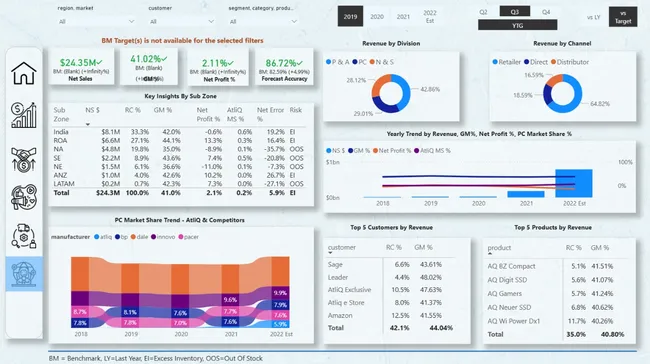
Task: Sort by NS $ column arrow
Action: pos(87,124)
